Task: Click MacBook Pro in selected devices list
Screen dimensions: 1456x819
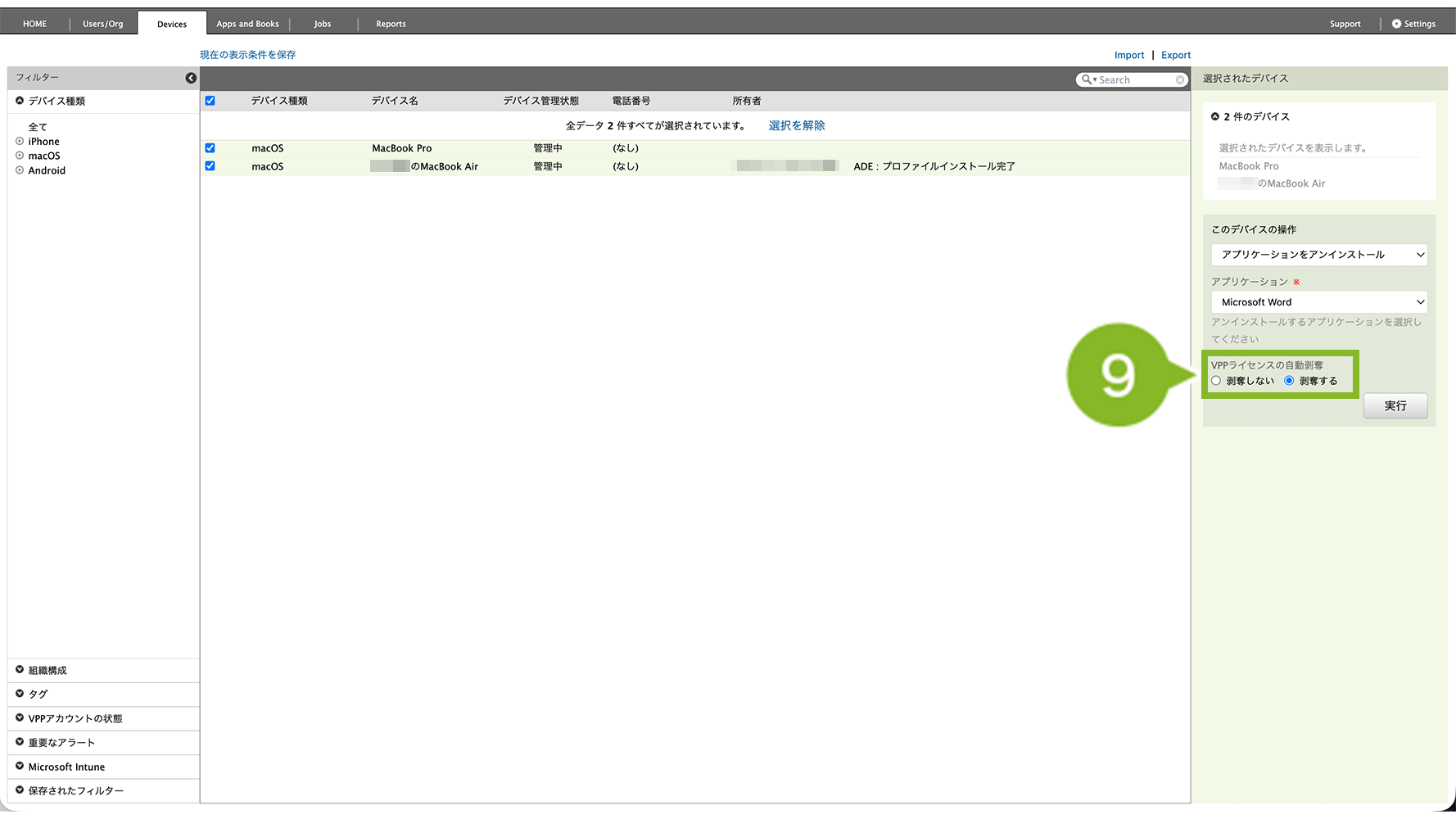Action: click(1249, 166)
